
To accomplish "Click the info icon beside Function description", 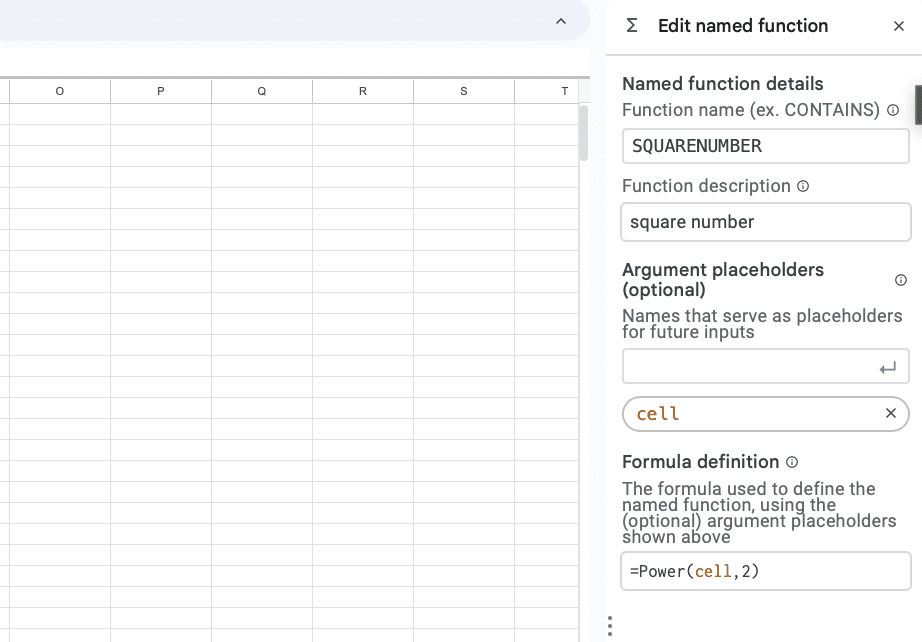I will (803, 186).
